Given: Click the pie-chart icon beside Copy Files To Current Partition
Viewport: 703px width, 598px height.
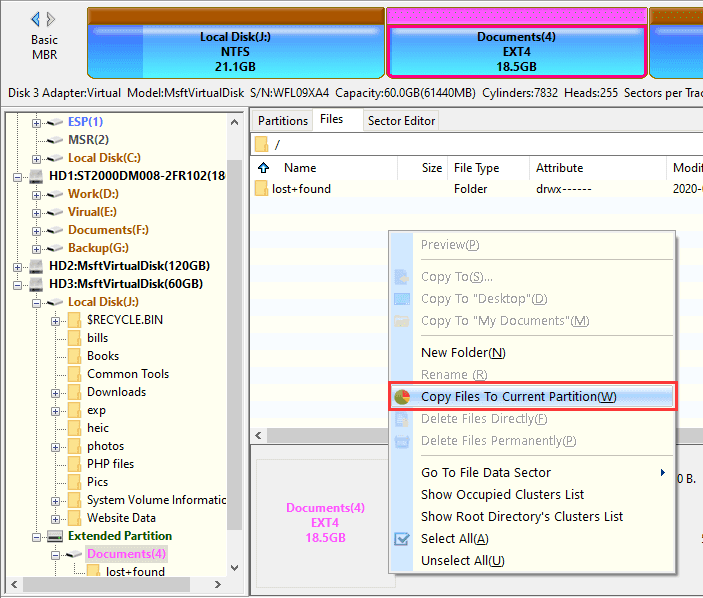Looking at the screenshot, I should 402,397.
